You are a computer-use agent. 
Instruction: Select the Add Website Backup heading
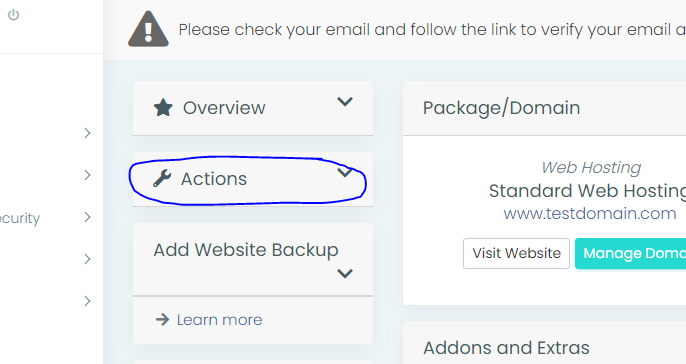coord(246,250)
